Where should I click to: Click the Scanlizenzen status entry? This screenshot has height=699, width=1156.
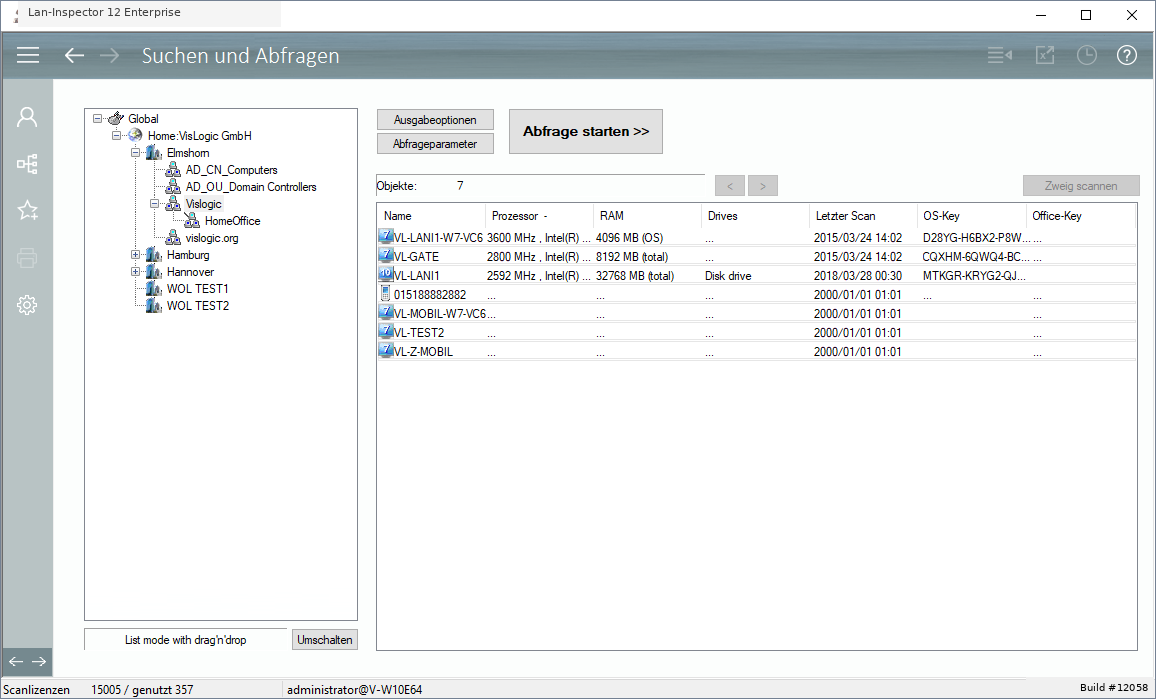37,689
